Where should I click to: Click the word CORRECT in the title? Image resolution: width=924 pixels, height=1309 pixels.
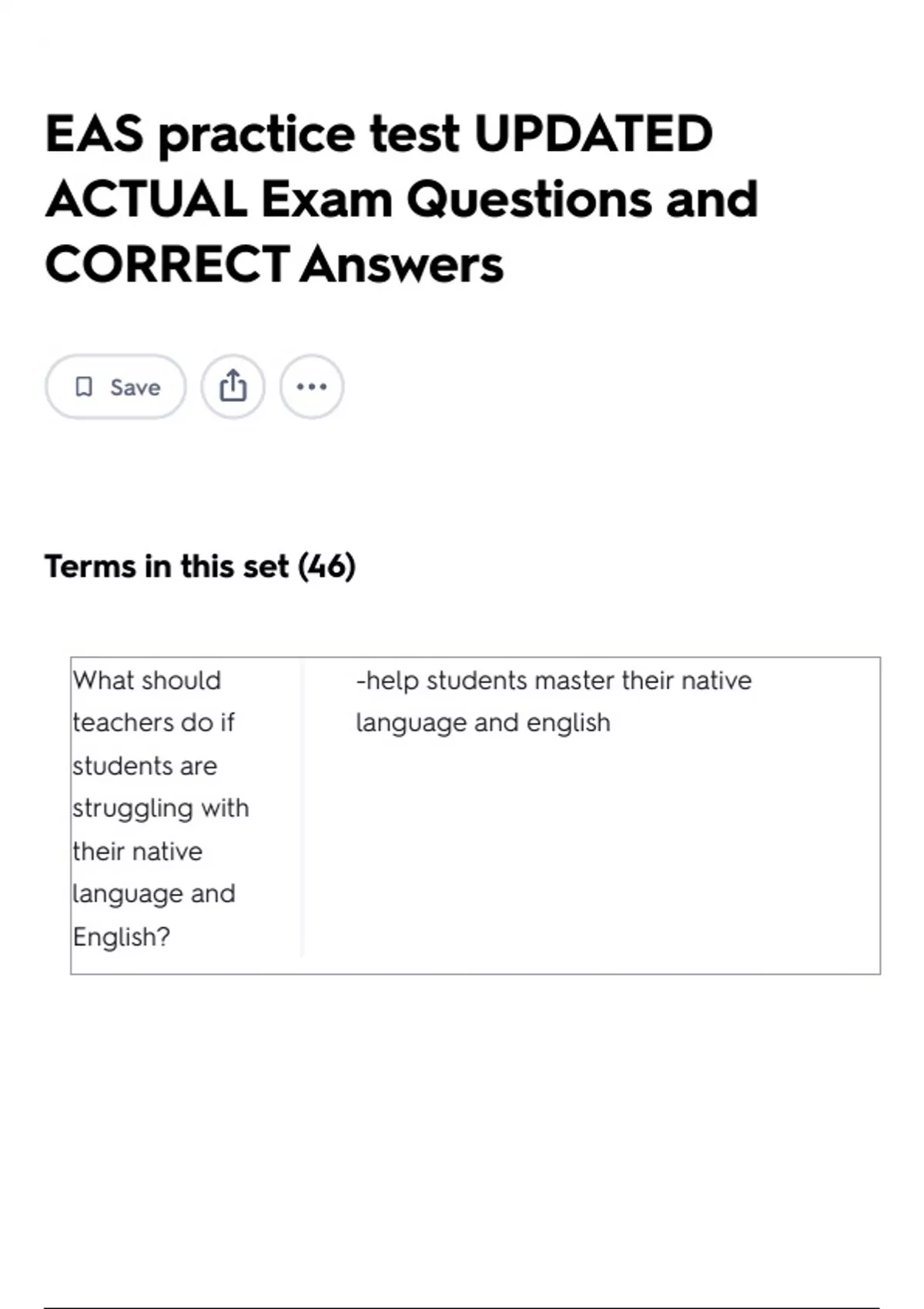point(167,265)
